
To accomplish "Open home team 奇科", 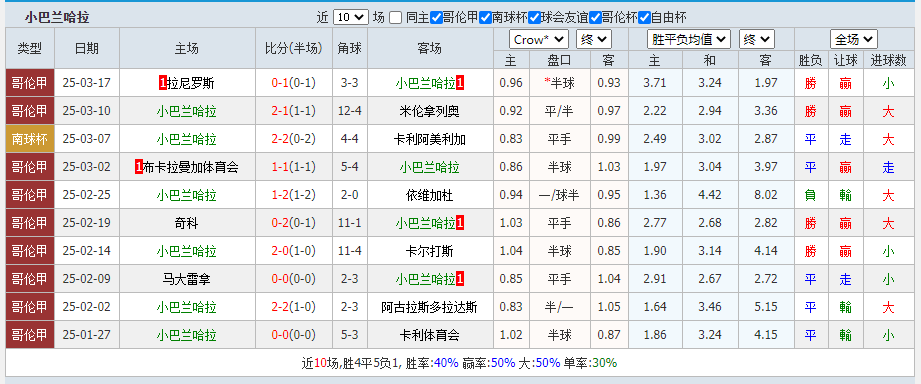I will click(x=187, y=223).
